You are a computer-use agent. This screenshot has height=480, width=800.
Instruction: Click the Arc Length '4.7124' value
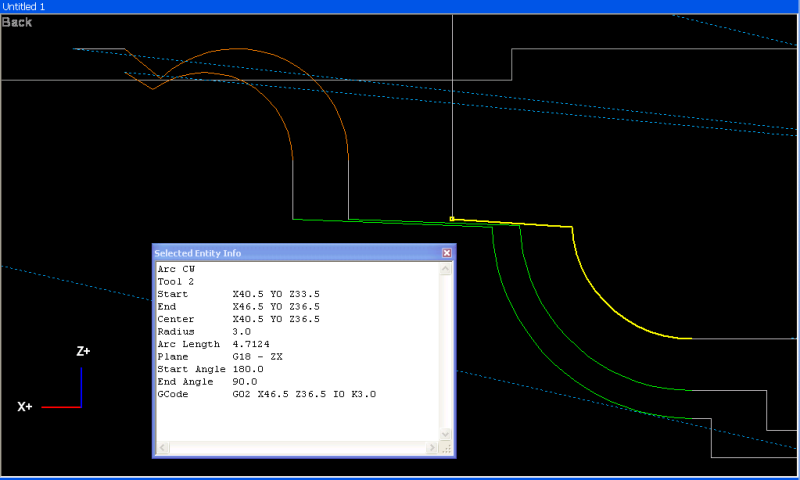[251, 344]
